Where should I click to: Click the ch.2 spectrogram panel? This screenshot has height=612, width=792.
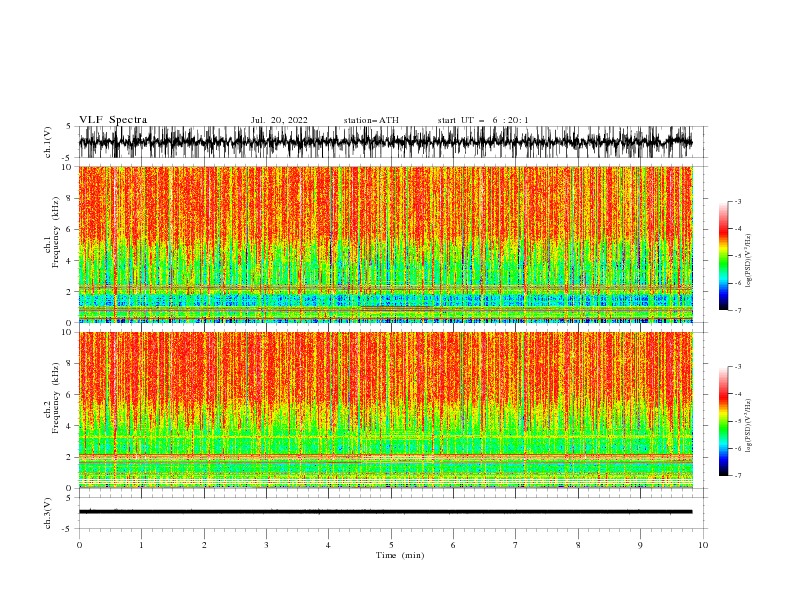click(x=385, y=410)
